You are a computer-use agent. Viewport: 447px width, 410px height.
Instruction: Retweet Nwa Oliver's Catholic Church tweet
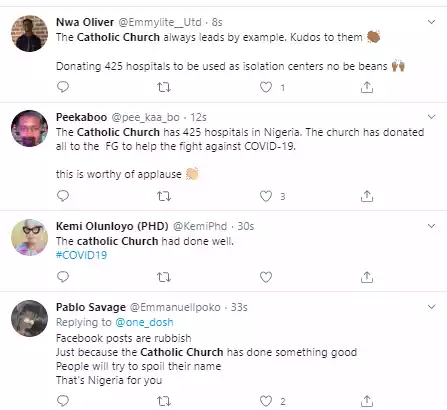[164, 87]
